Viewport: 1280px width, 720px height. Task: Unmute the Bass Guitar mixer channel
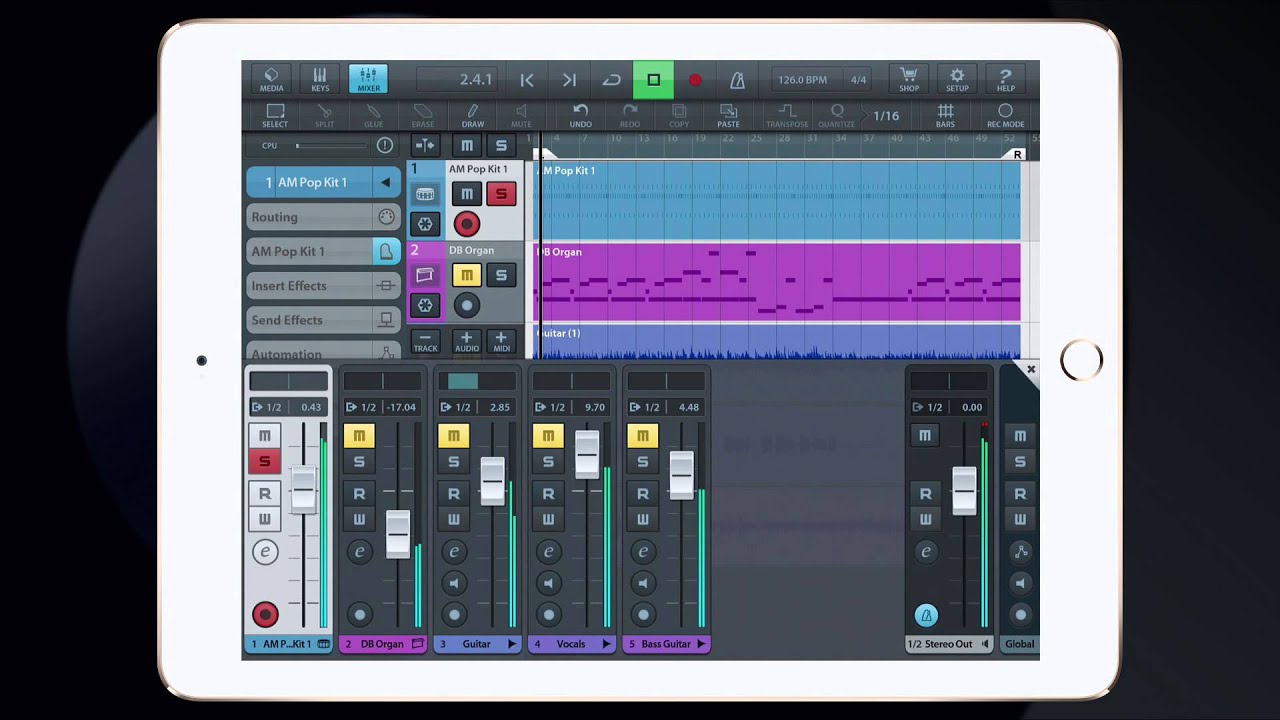click(x=642, y=436)
